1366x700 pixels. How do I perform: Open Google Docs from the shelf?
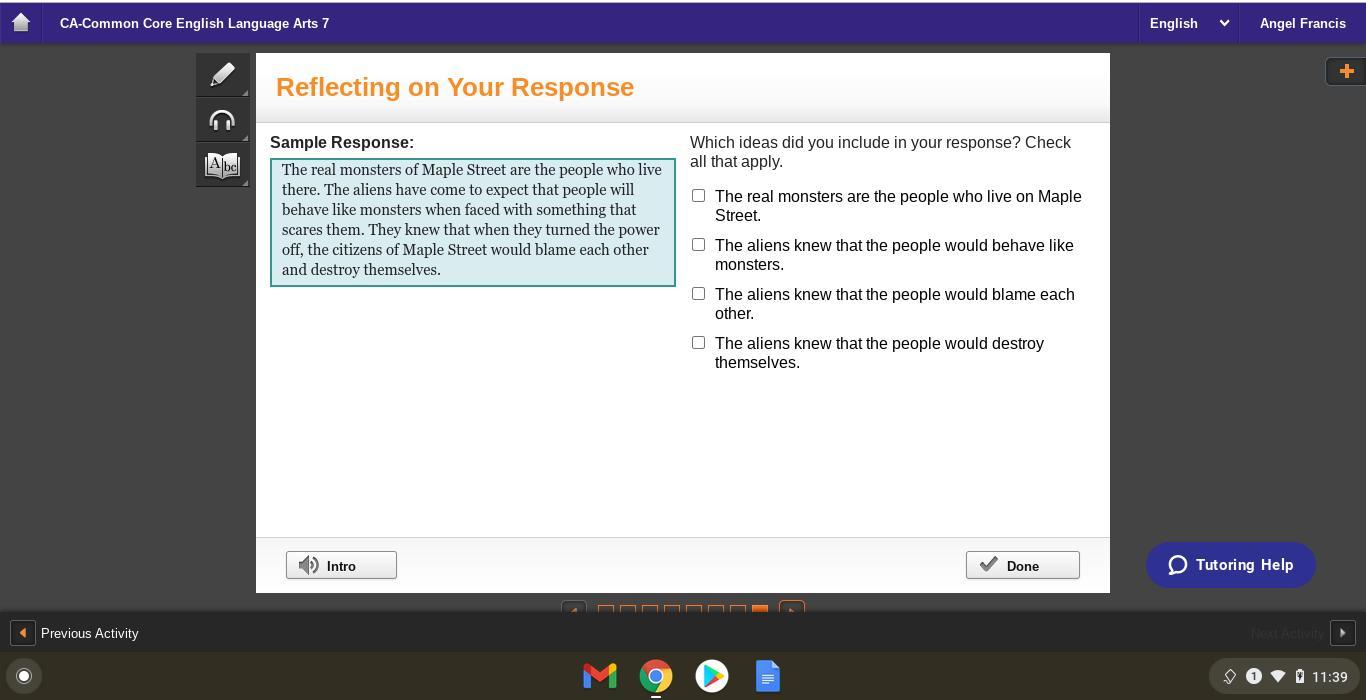click(x=768, y=676)
